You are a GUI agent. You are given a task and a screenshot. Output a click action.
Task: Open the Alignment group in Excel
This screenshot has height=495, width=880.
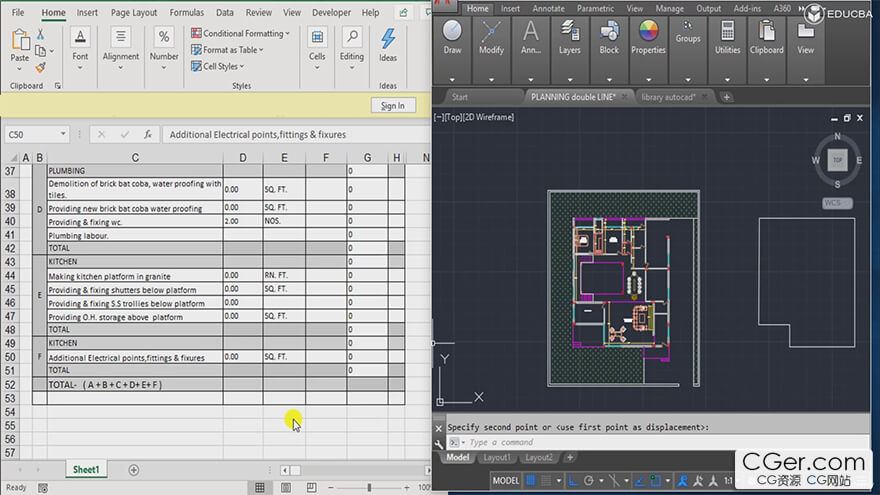121,49
